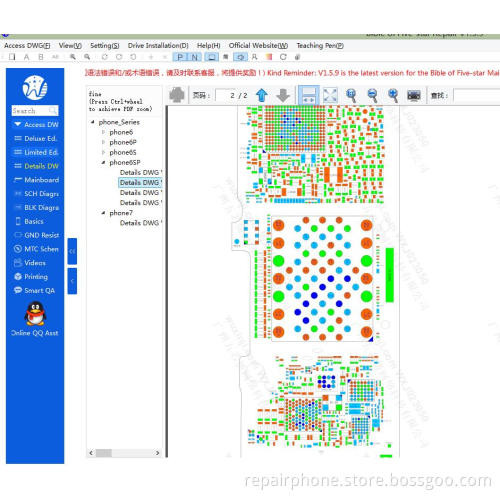The image size is (500, 500).
Task: Expand the phone6 tree node
Action: 103,132
